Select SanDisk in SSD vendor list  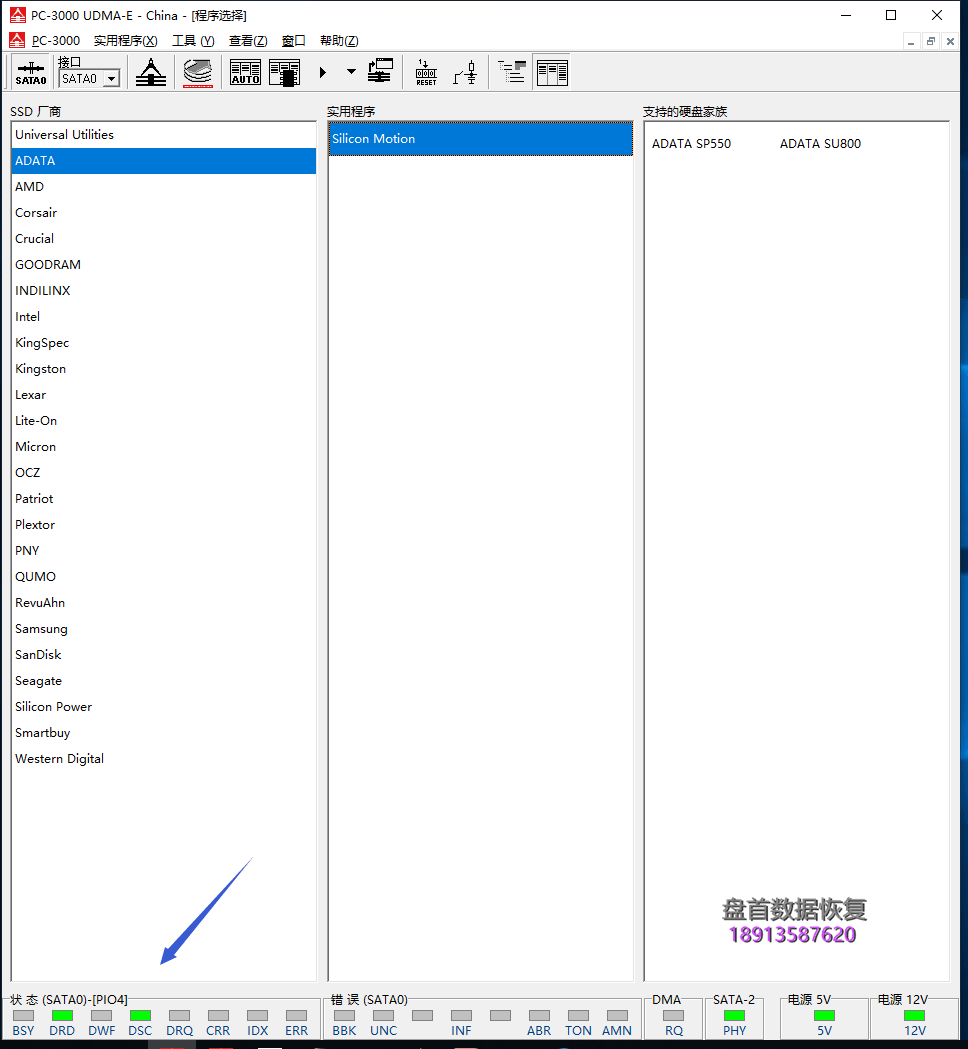[164, 656]
